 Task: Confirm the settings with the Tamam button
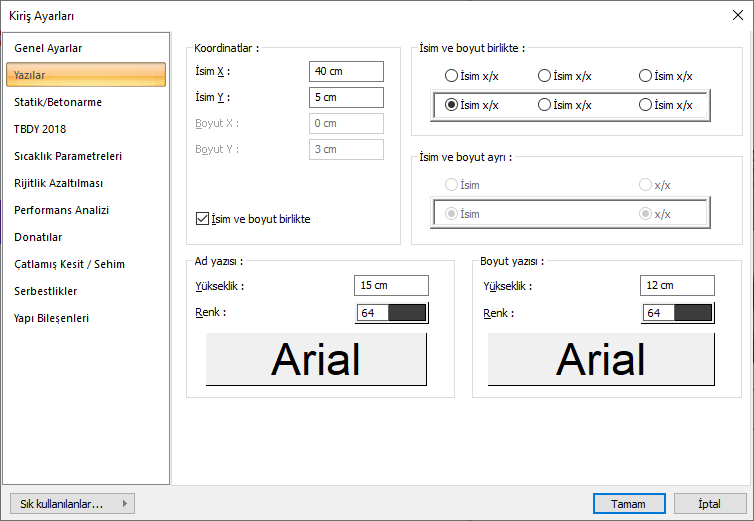(629, 504)
